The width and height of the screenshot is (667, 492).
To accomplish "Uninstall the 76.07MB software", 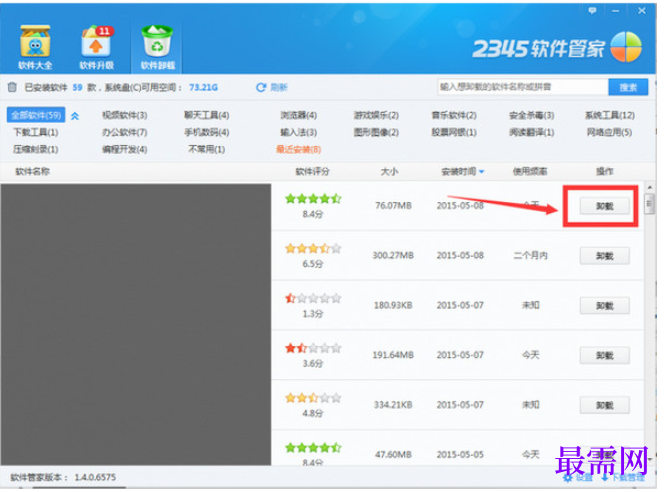I will (604, 206).
